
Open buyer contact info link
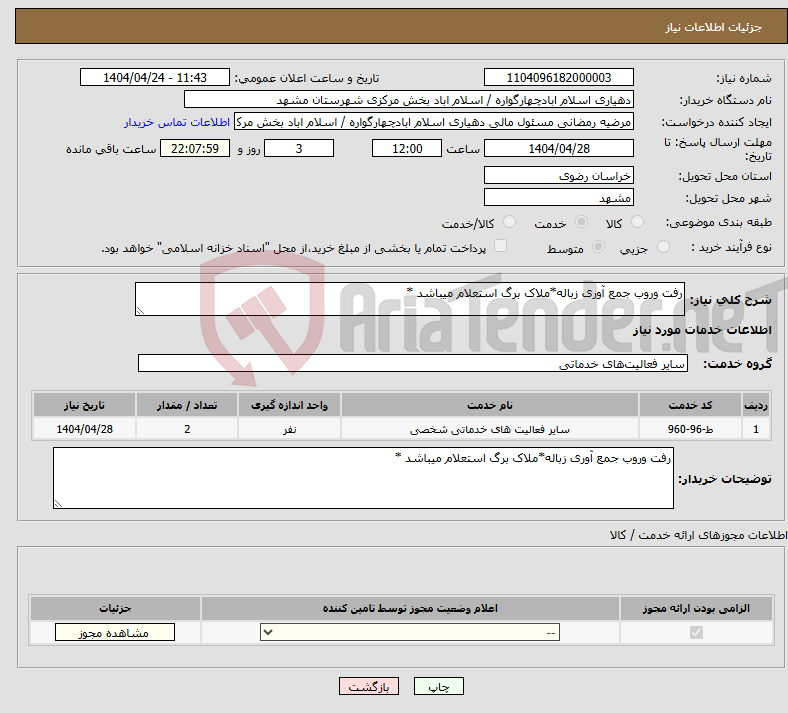click(x=177, y=122)
